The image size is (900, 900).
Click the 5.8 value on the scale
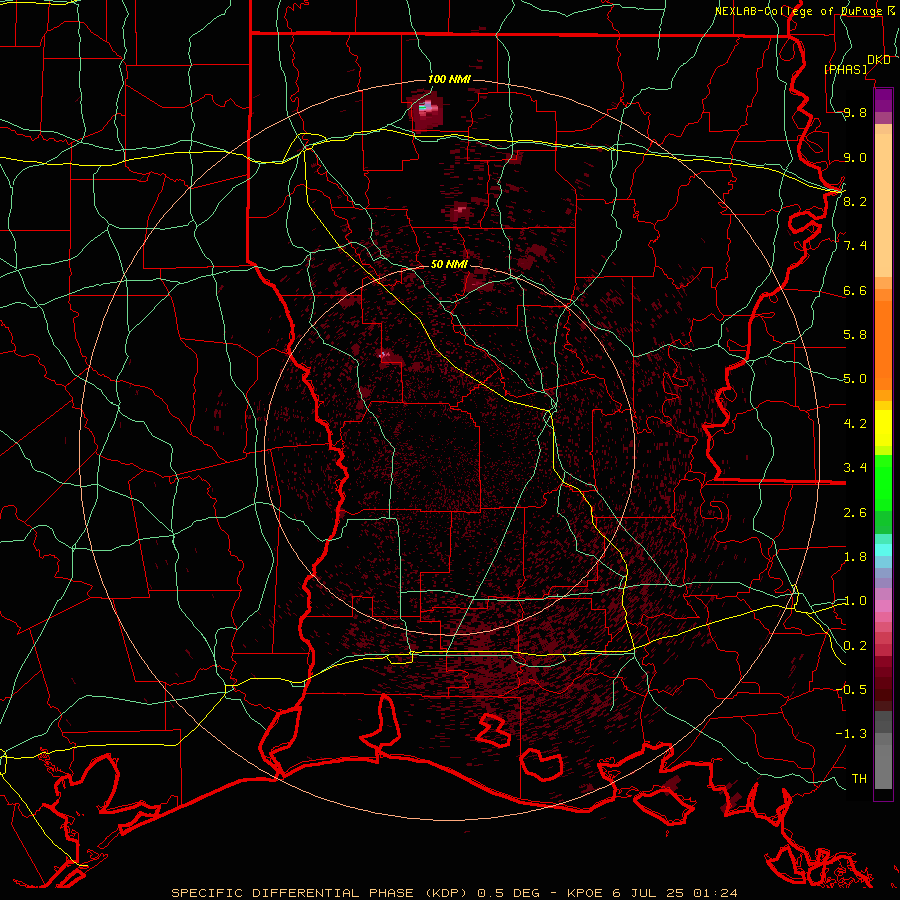(x=855, y=335)
